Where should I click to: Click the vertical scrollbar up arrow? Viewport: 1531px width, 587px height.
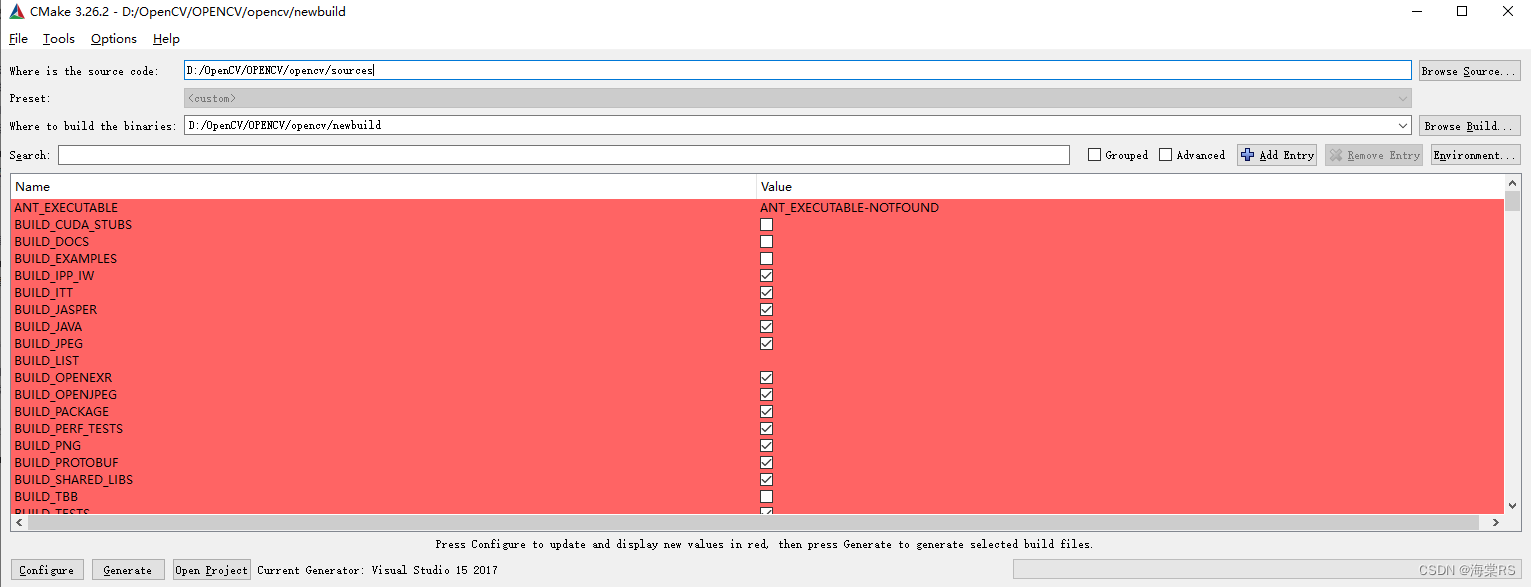(x=1512, y=183)
